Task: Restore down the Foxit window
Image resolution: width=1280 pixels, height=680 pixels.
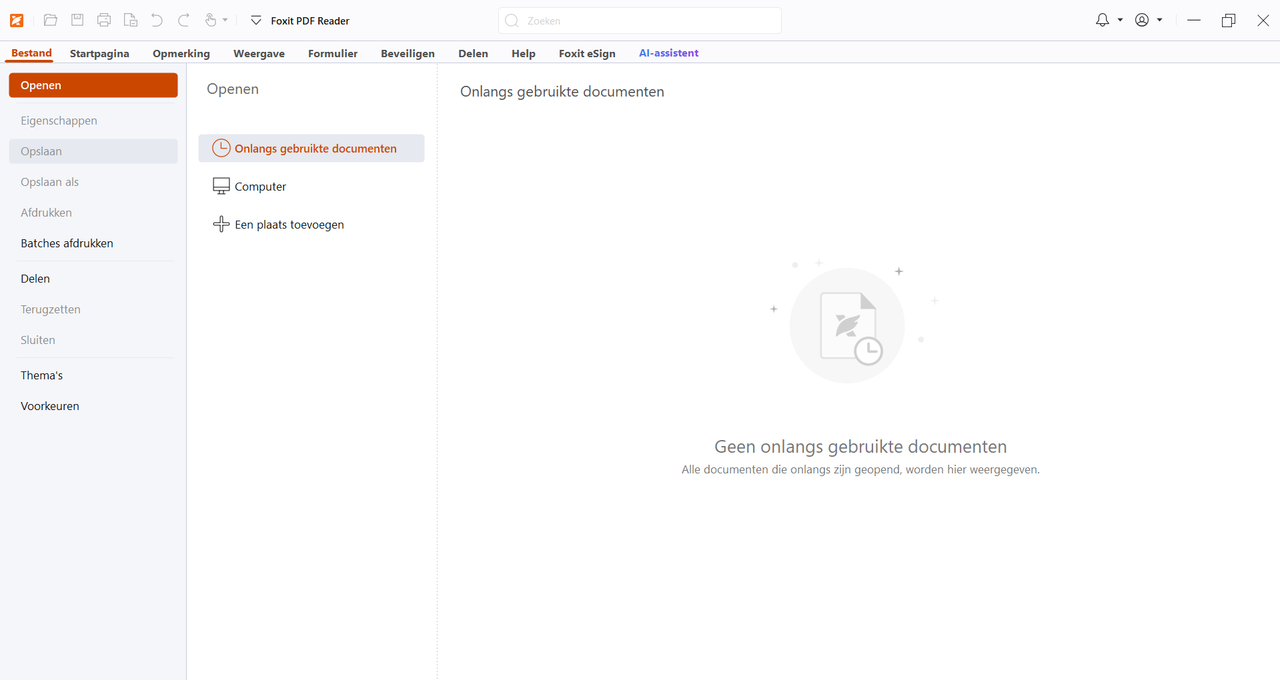Action: click(x=1228, y=20)
